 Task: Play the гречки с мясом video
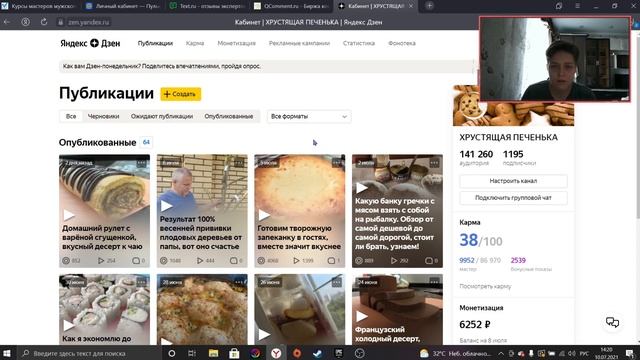[x=362, y=188]
